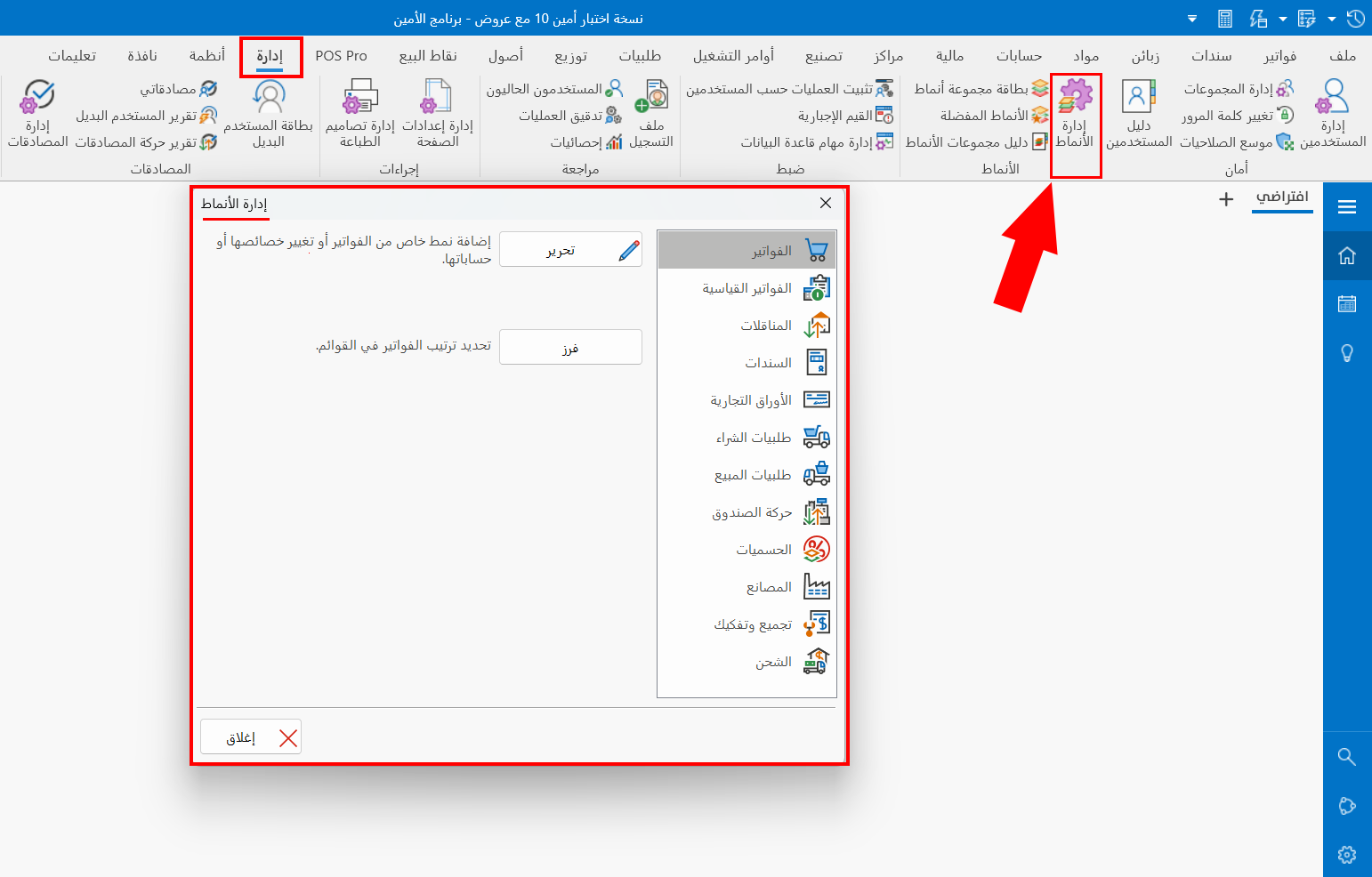Viewport: 1372px width, 877px height.
Task: Switch to نقاط البيع tab
Action: click(428, 56)
